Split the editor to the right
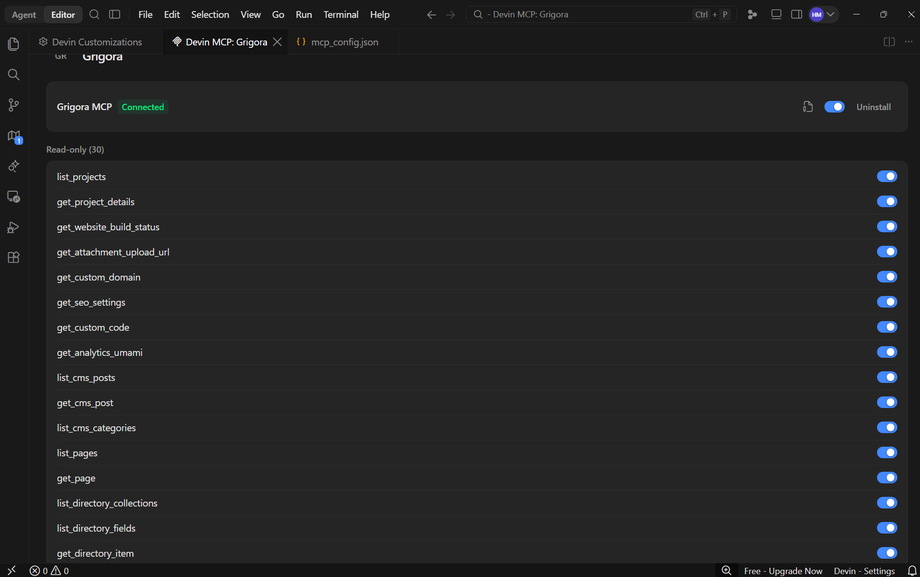This screenshot has height=577, width=920. coord(889,42)
